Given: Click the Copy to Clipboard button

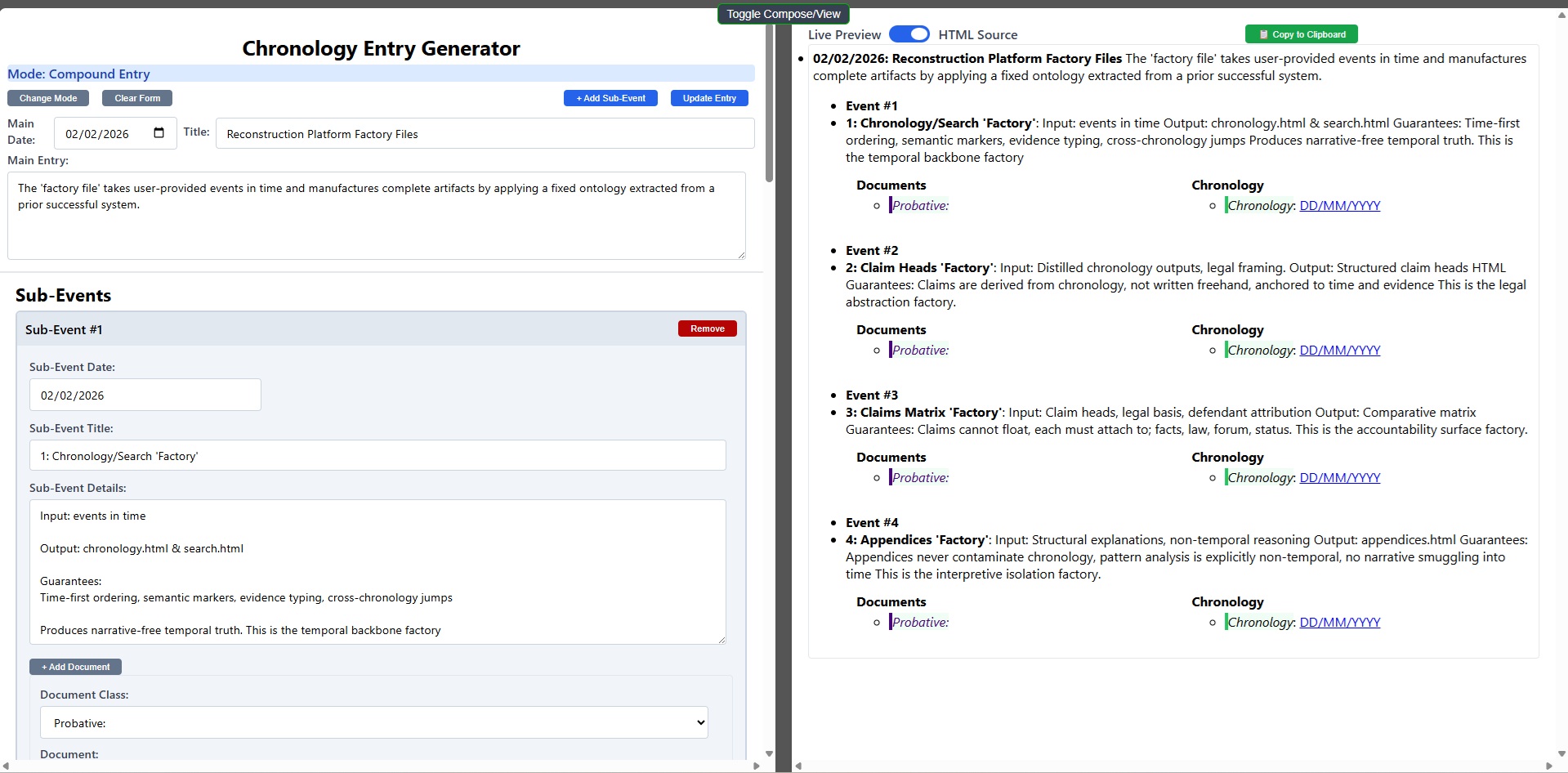Looking at the screenshot, I should point(1301,34).
